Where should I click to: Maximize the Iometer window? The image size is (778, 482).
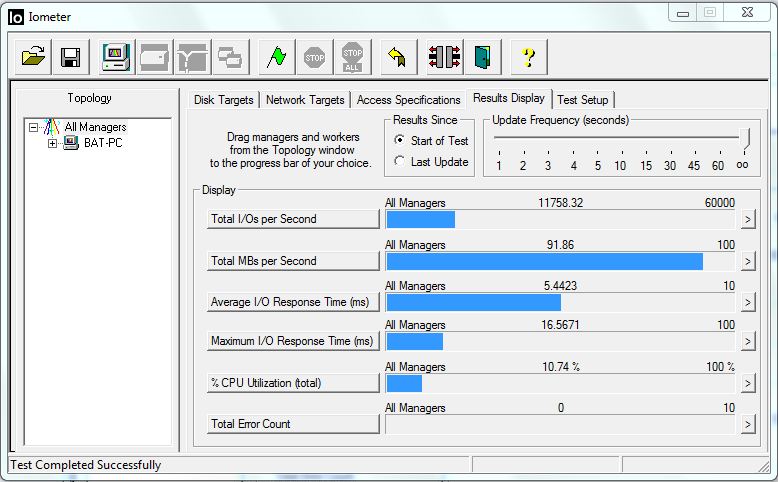(x=710, y=12)
